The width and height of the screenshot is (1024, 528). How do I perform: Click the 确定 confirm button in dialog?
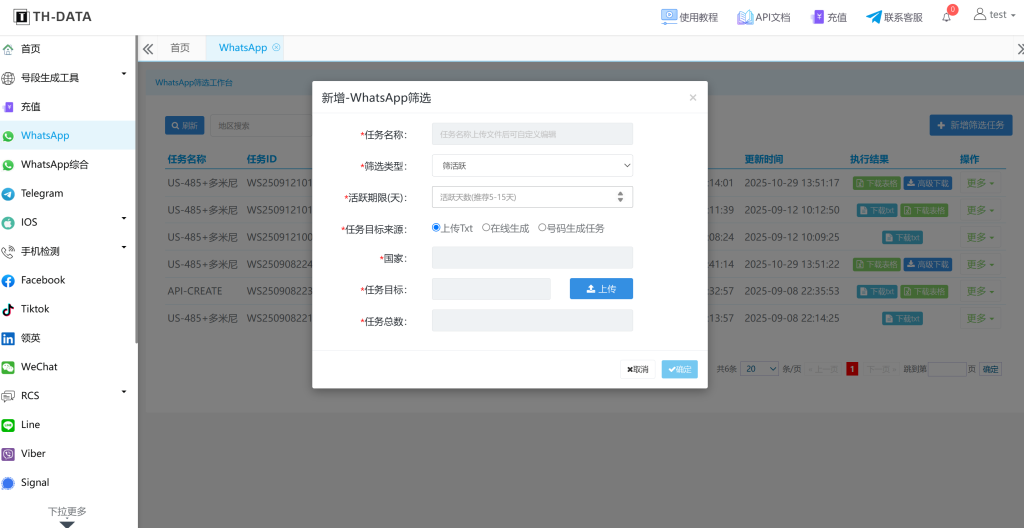click(x=680, y=369)
